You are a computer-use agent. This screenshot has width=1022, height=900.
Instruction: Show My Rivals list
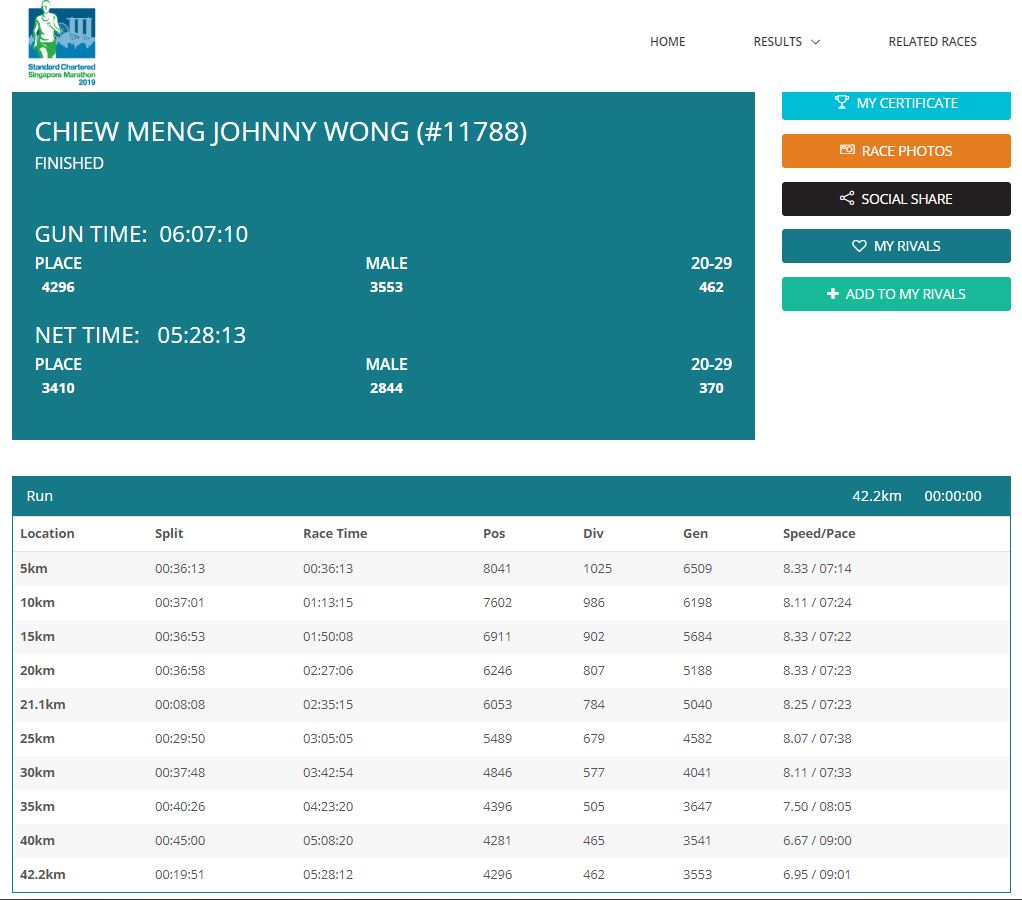(x=896, y=246)
